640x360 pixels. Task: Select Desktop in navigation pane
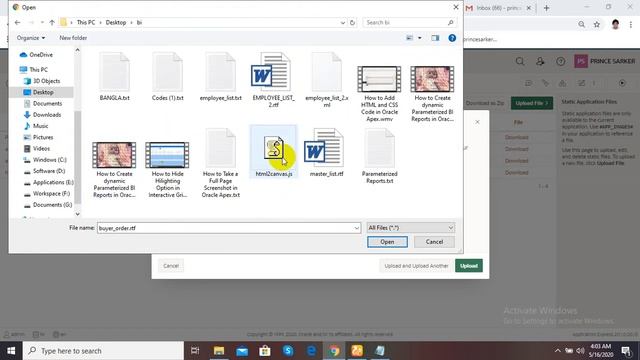click(43, 92)
